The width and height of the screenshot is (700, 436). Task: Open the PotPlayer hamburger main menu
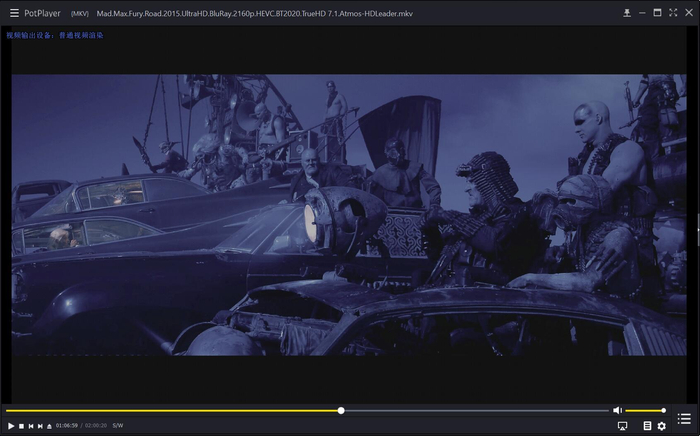[x=14, y=13]
